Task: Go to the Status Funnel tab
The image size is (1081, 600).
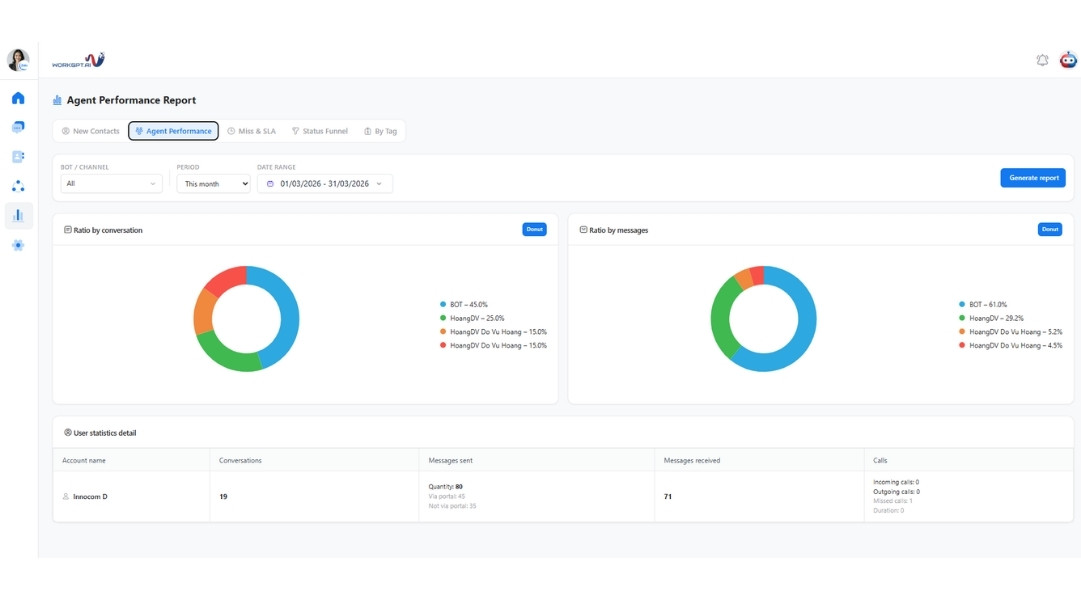Action: pyautogui.click(x=320, y=131)
